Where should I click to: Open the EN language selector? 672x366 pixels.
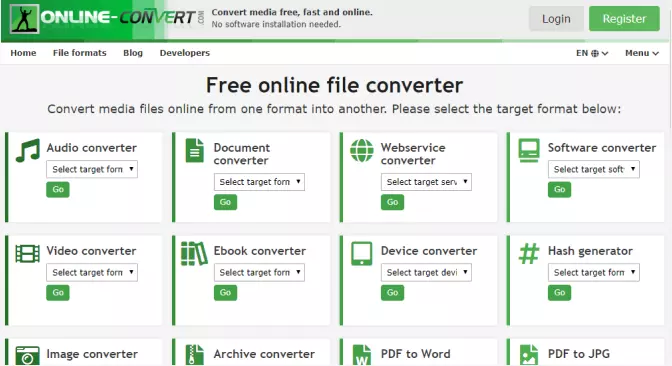[592, 53]
